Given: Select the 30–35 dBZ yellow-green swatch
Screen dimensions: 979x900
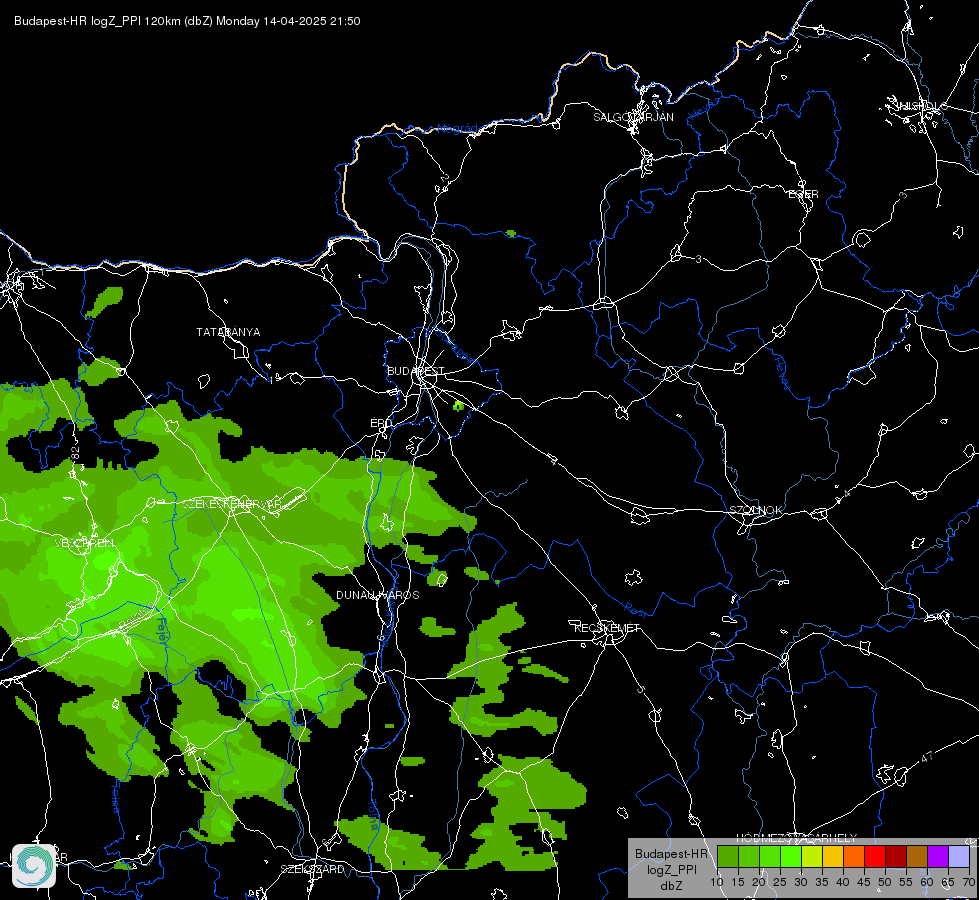Looking at the screenshot, I should point(812,856).
